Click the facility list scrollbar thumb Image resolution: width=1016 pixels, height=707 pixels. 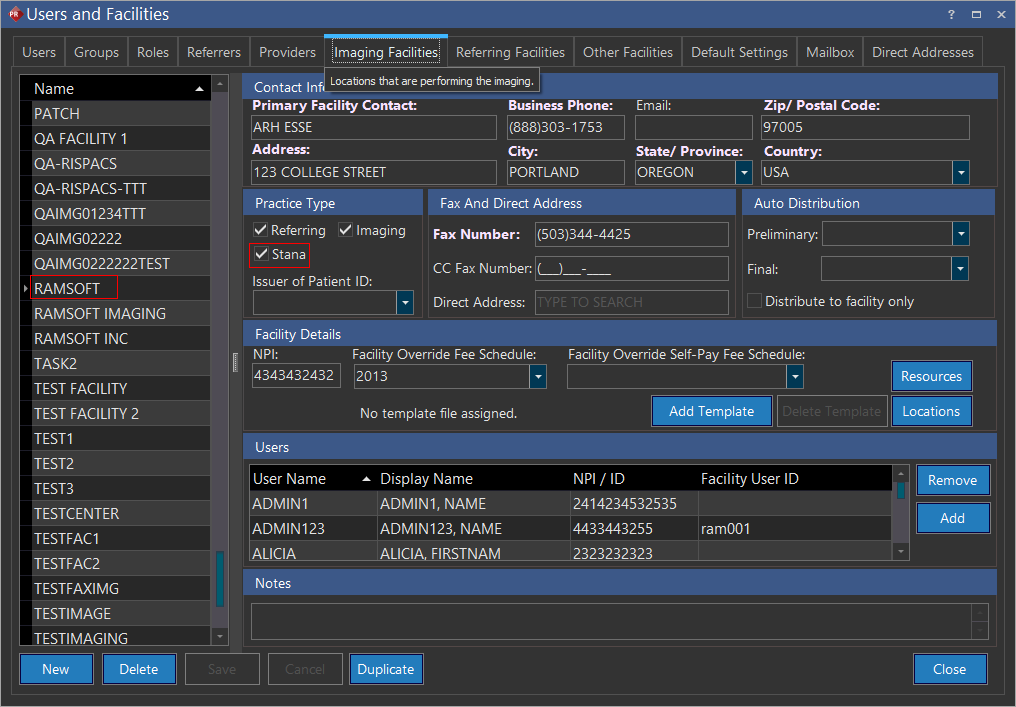click(220, 578)
